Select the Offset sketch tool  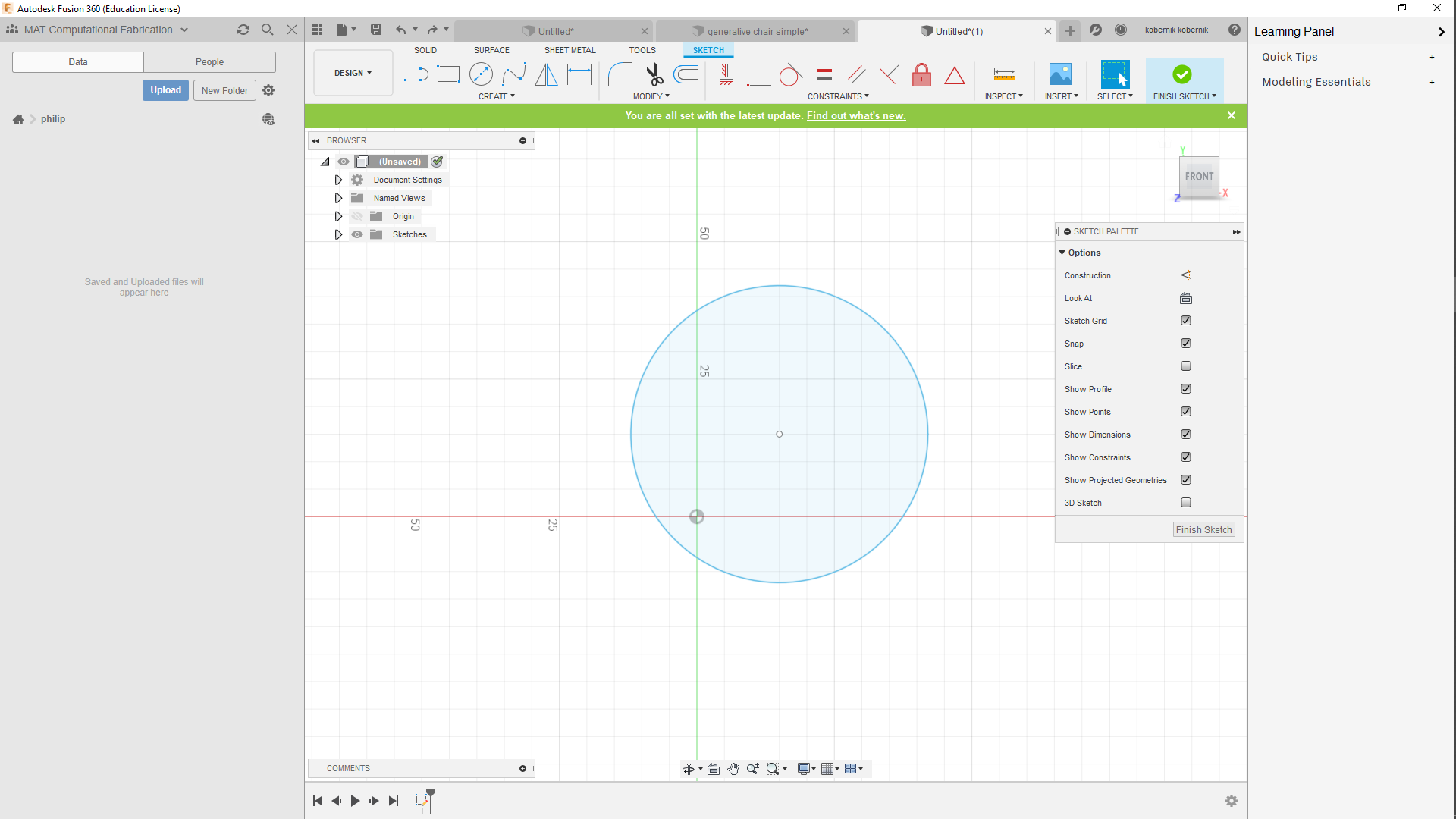click(686, 74)
